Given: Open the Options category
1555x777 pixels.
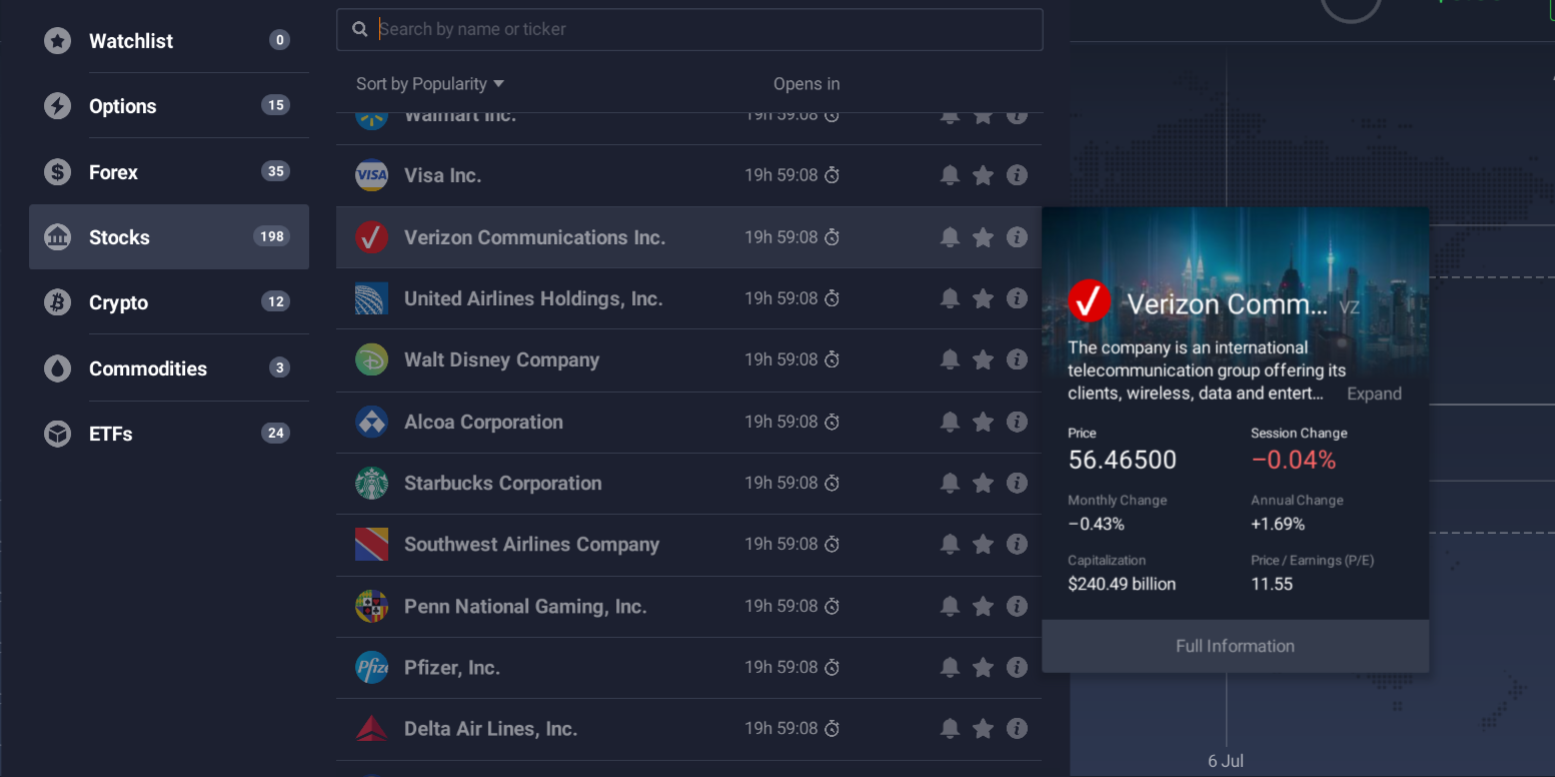Looking at the screenshot, I should [168, 106].
